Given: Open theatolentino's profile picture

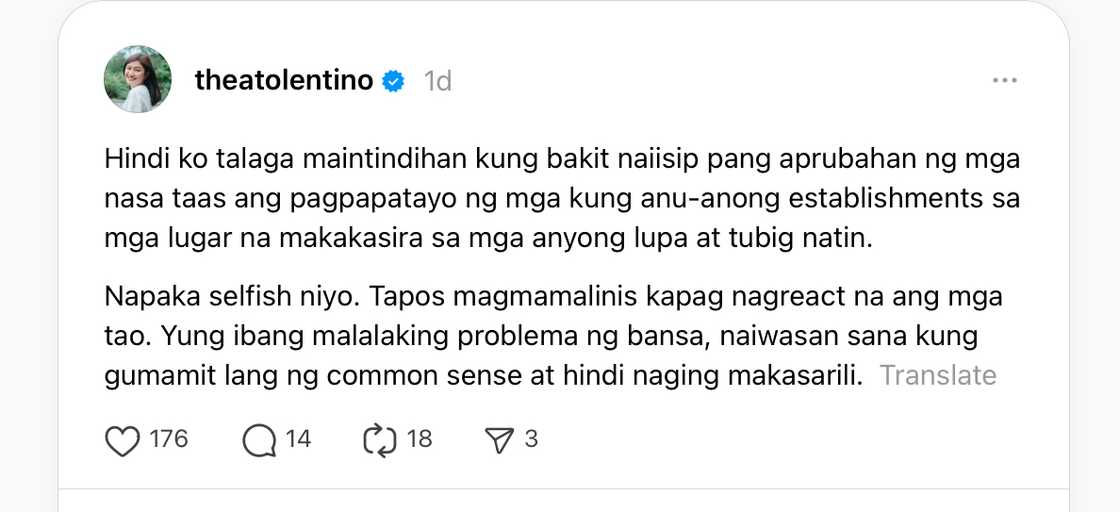Looking at the screenshot, I should 138,79.
